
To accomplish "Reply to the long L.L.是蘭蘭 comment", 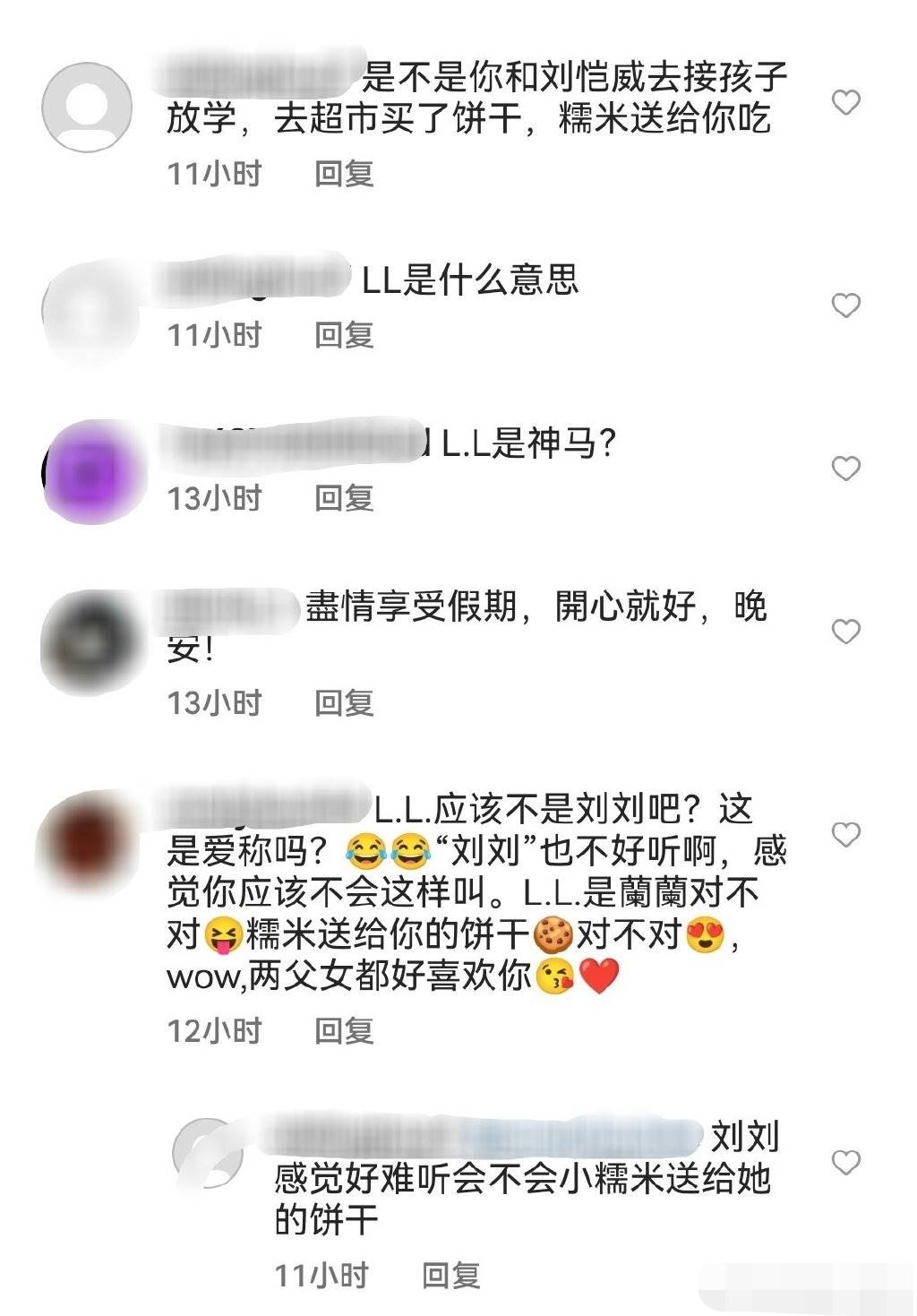I will coord(344,1031).
